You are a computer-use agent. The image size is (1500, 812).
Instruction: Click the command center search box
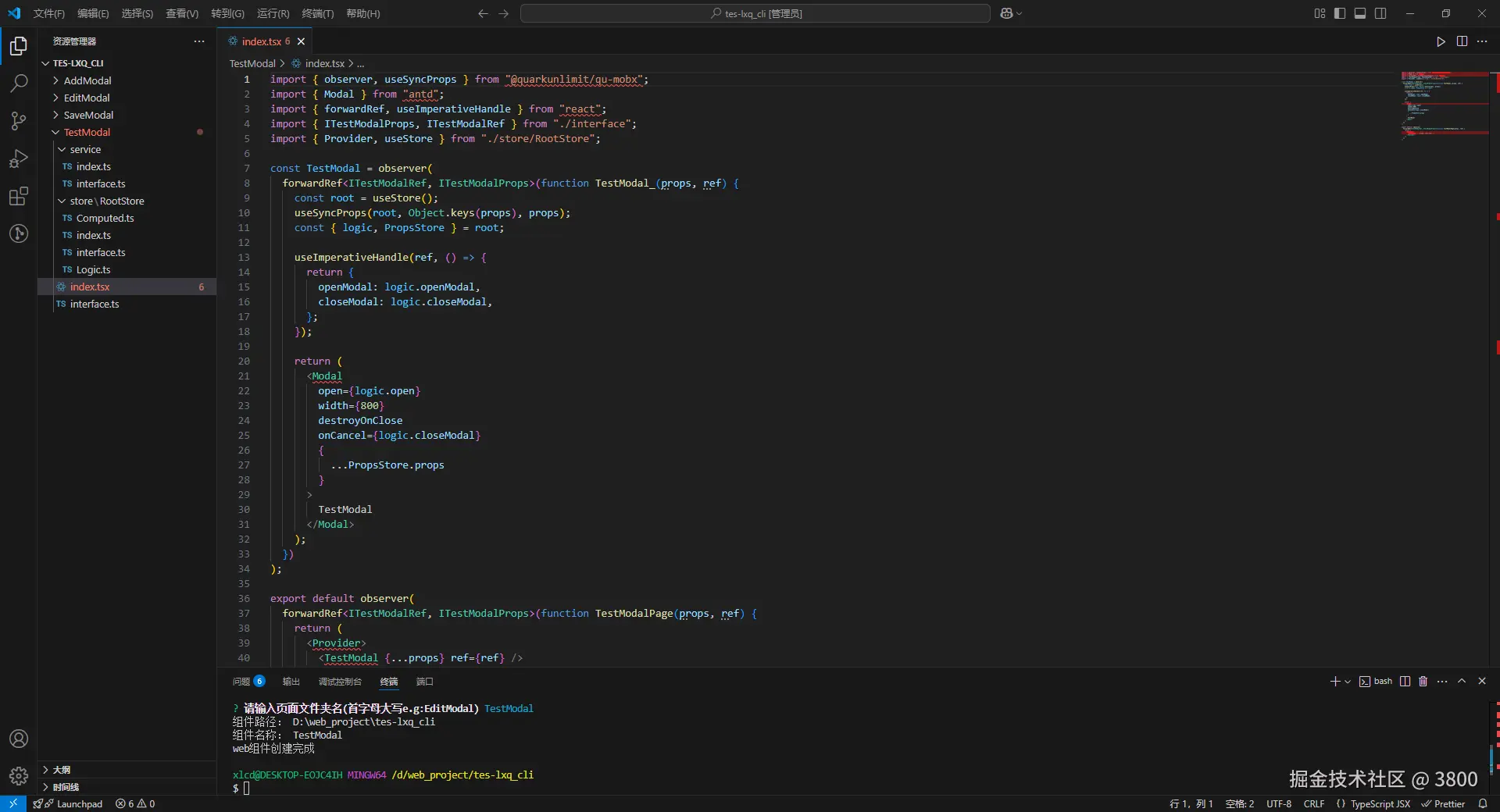pos(755,13)
